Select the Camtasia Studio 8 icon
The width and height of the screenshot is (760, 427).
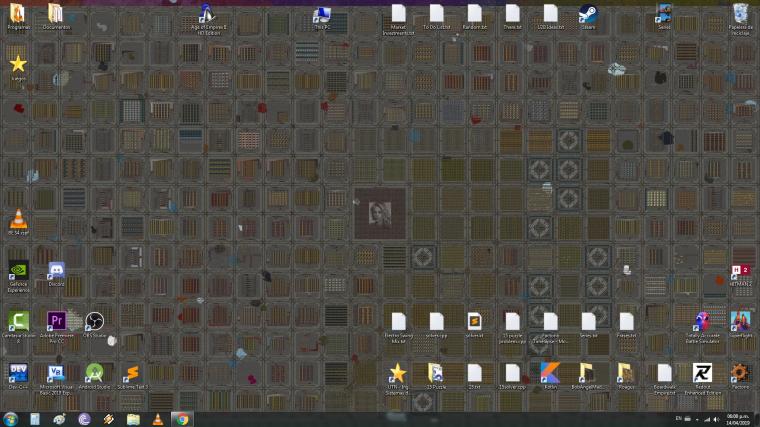click(x=18, y=327)
